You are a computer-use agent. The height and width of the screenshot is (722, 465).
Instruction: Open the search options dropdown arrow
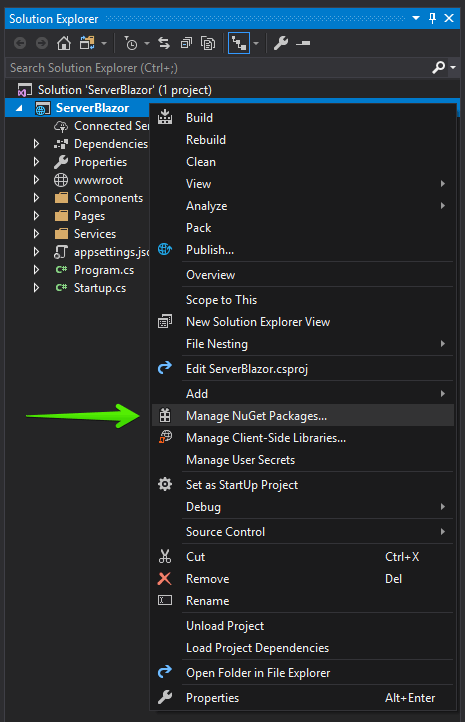coord(453,68)
